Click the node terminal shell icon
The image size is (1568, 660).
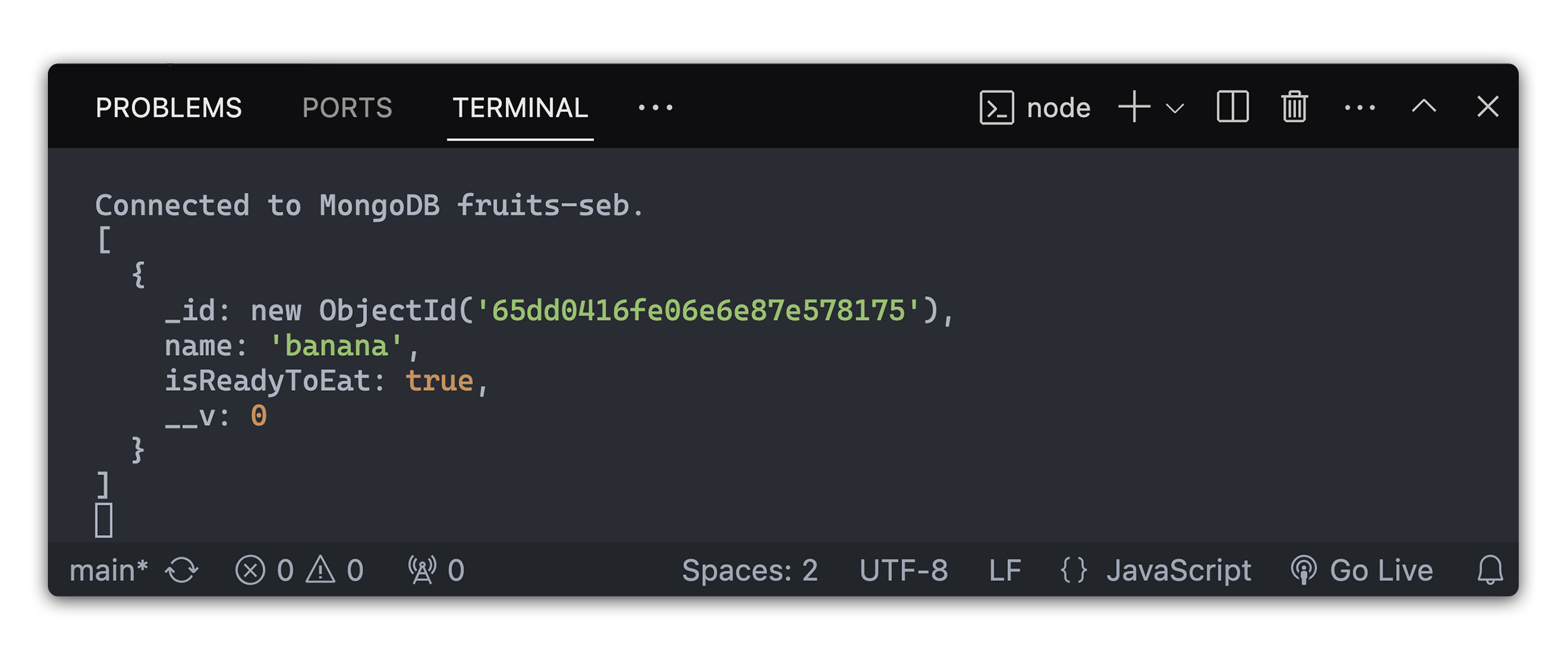[997, 108]
